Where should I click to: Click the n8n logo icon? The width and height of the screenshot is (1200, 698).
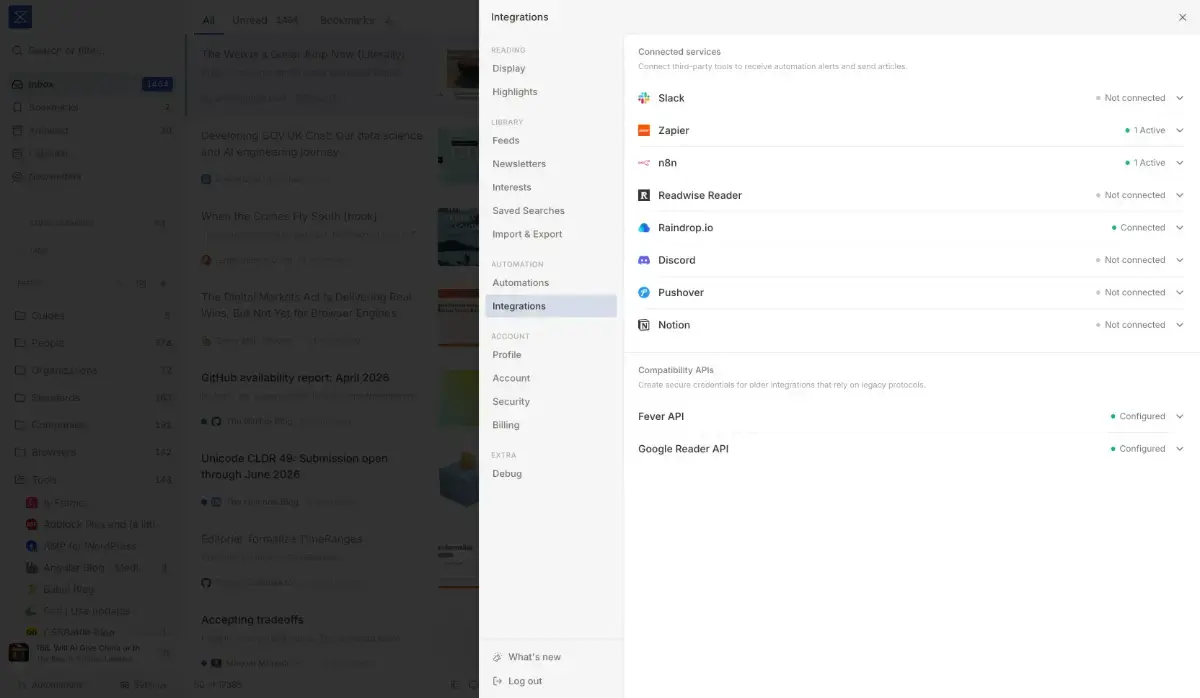click(x=644, y=163)
